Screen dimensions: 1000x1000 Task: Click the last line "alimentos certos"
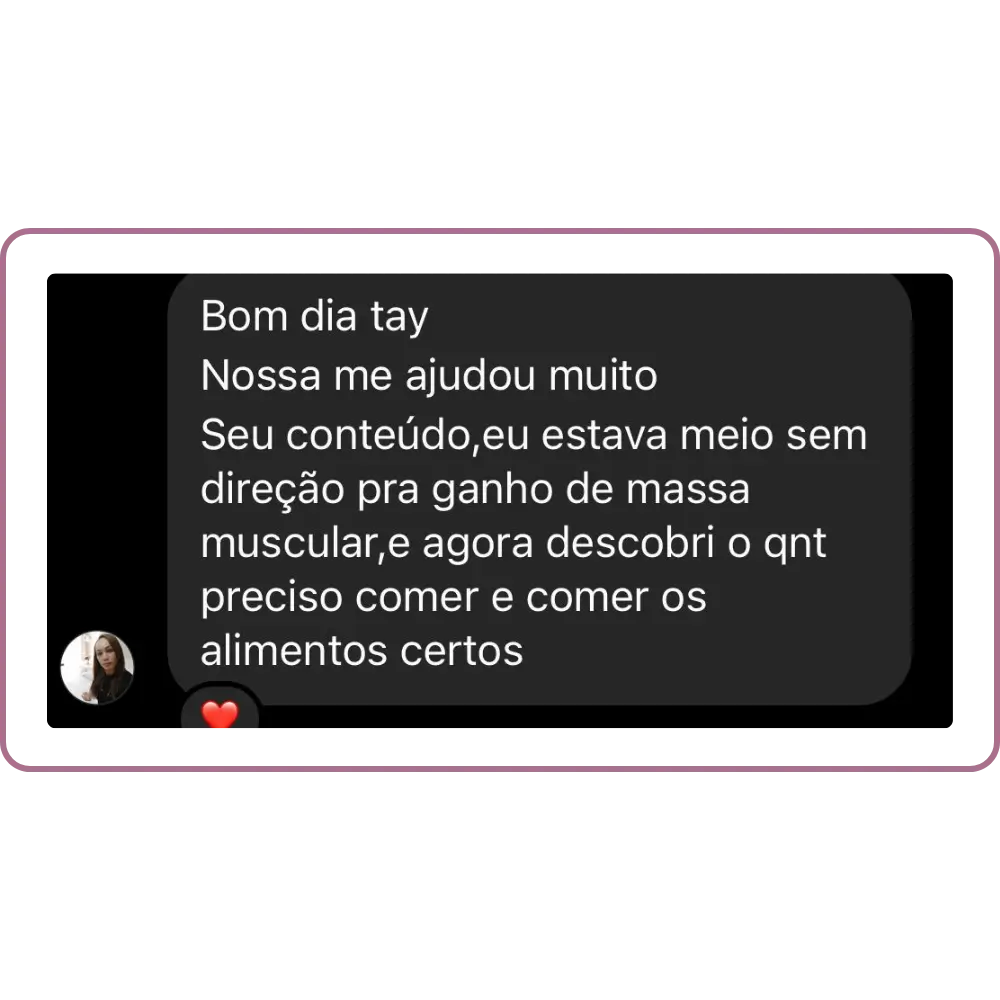pos(362,651)
